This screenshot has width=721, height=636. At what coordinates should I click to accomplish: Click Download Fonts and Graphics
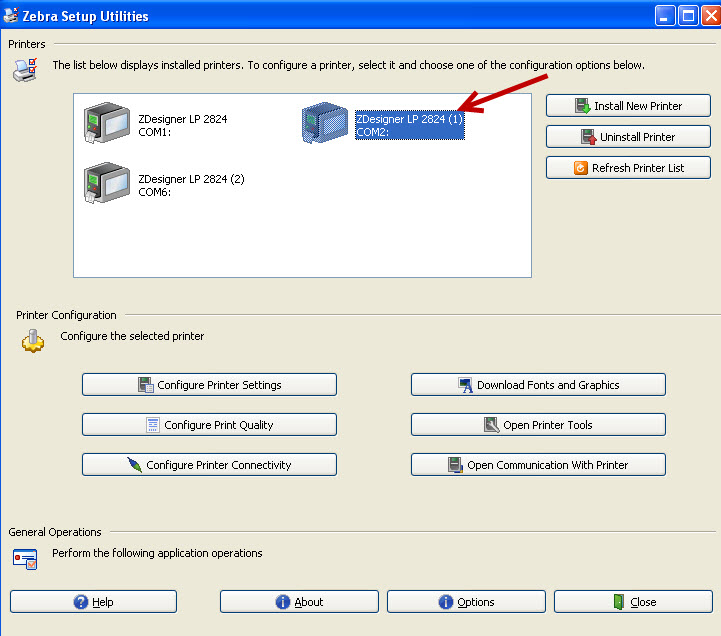[538, 385]
